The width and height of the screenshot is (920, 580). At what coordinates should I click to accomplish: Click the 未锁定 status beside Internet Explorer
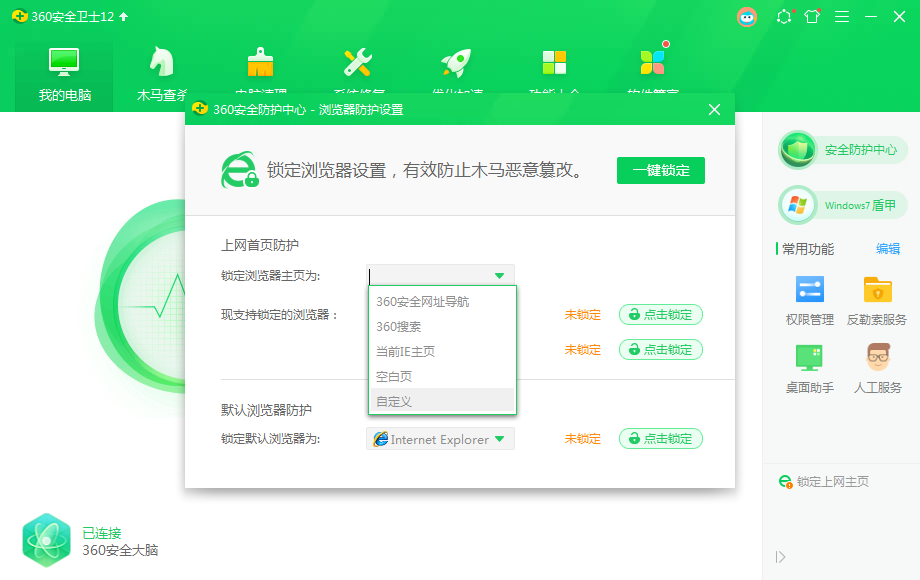pos(583,439)
